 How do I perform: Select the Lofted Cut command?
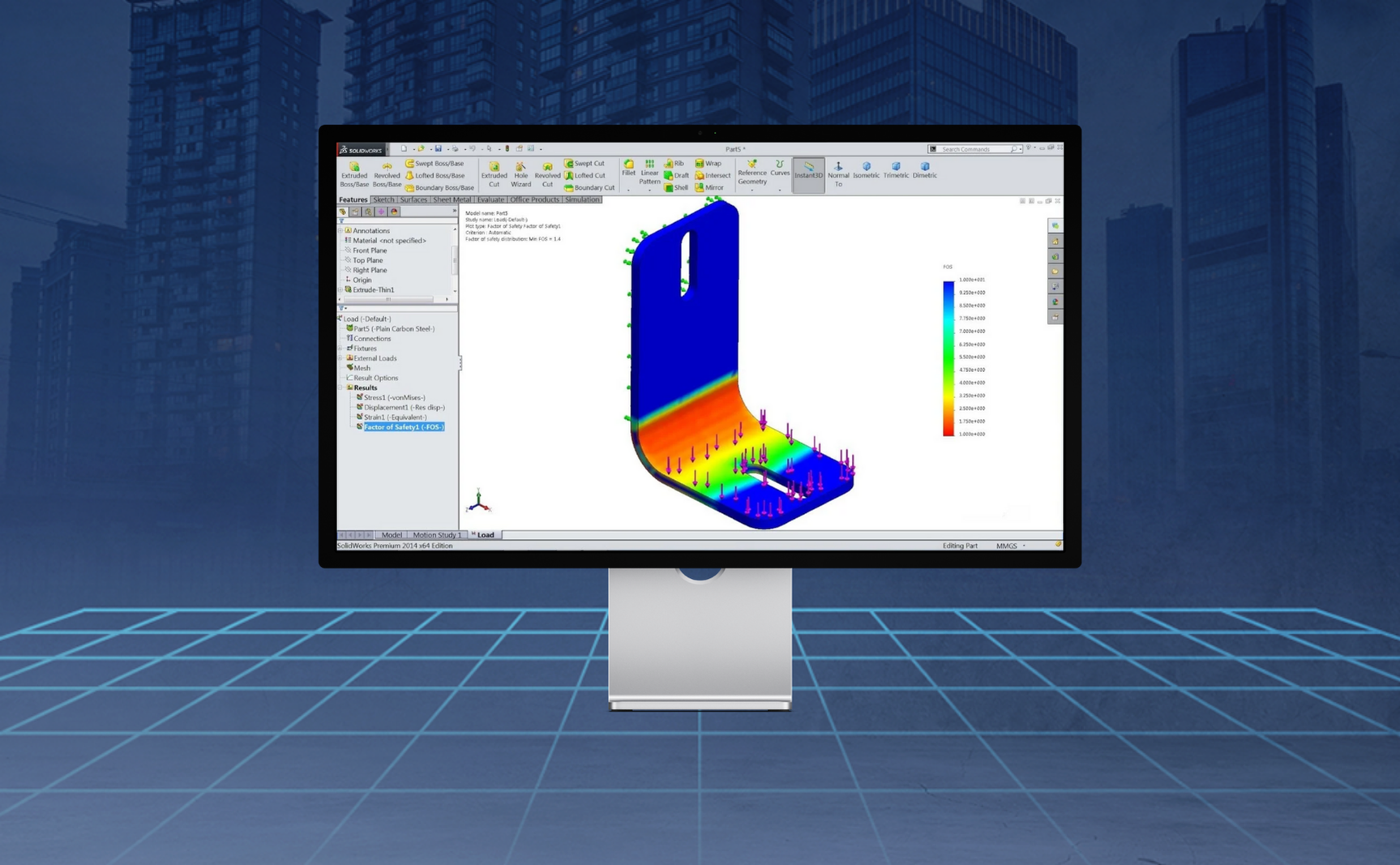[x=585, y=175]
